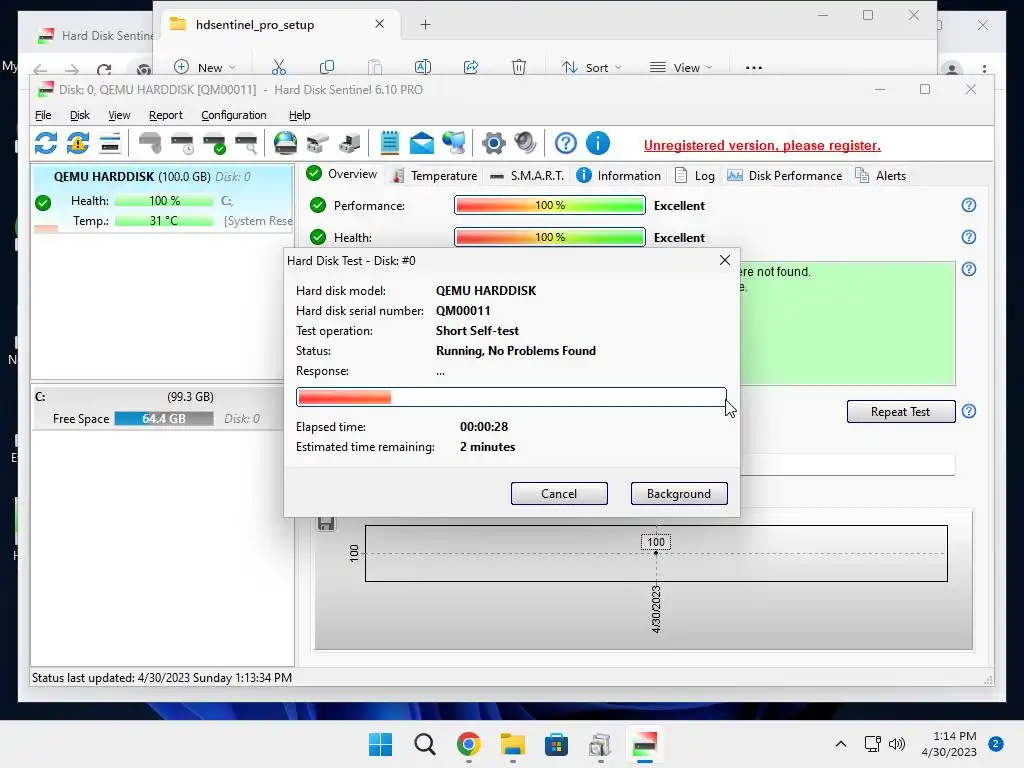Image resolution: width=1024 pixels, height=768 pixels.
Task: Click the blue notepad report icon
Action: tap(390, 143)
